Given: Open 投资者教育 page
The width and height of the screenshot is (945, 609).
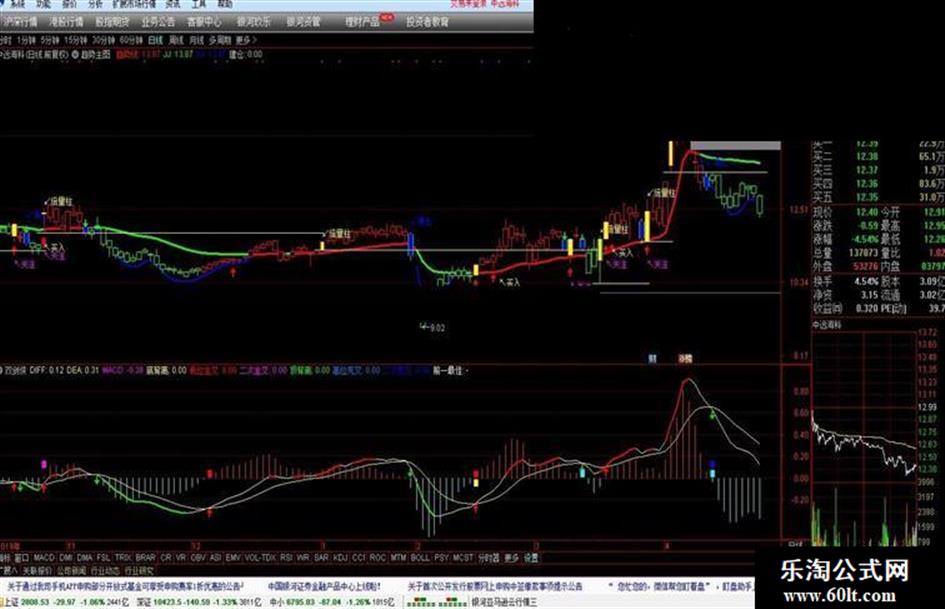Looking at the screenshot, I should pos(427,22).
